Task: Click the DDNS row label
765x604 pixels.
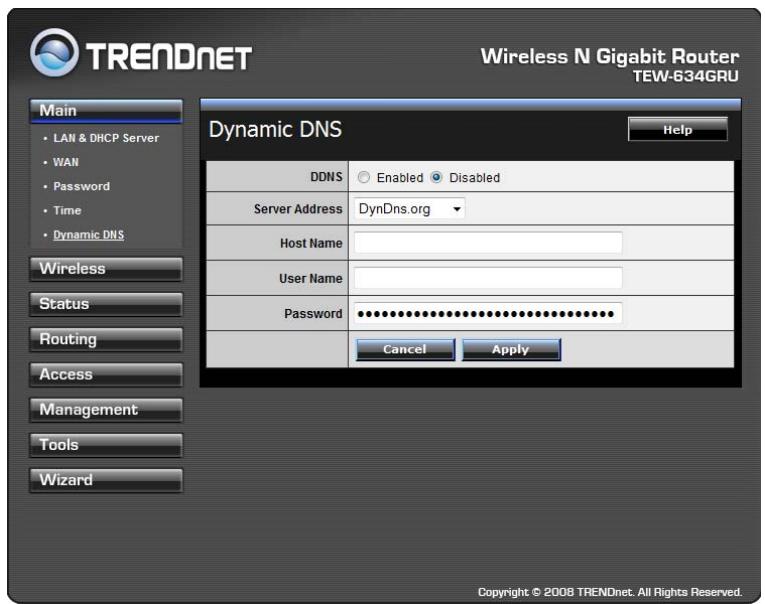Action: tap(326, 177)
